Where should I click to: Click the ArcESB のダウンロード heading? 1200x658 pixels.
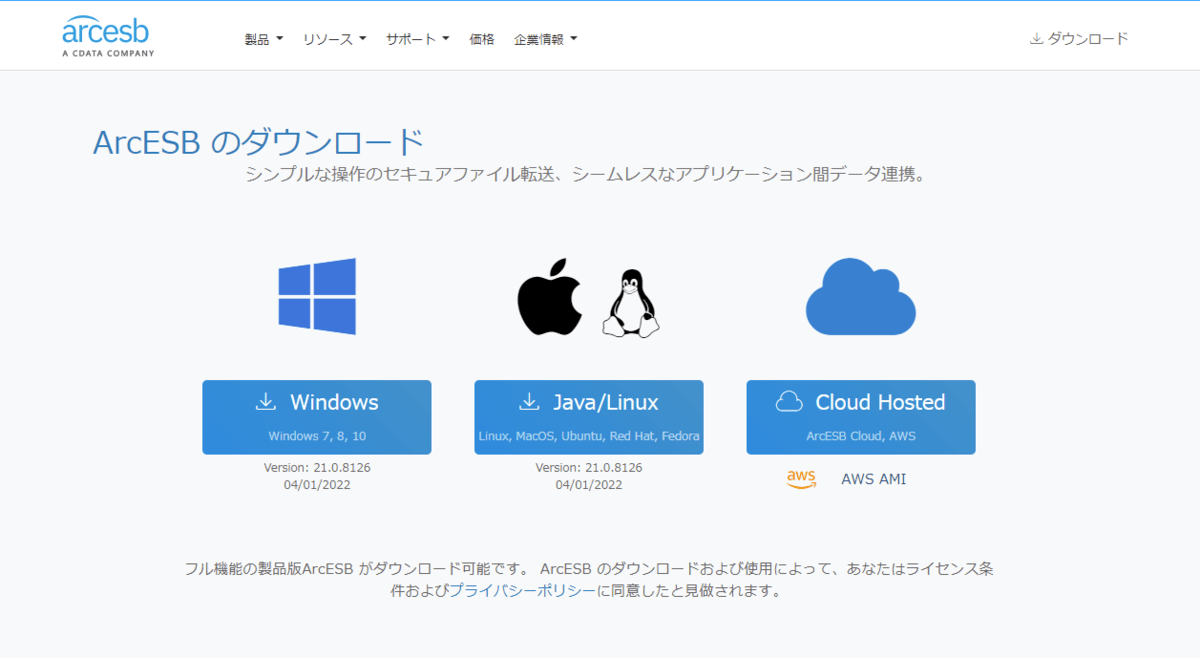[258, 142]
